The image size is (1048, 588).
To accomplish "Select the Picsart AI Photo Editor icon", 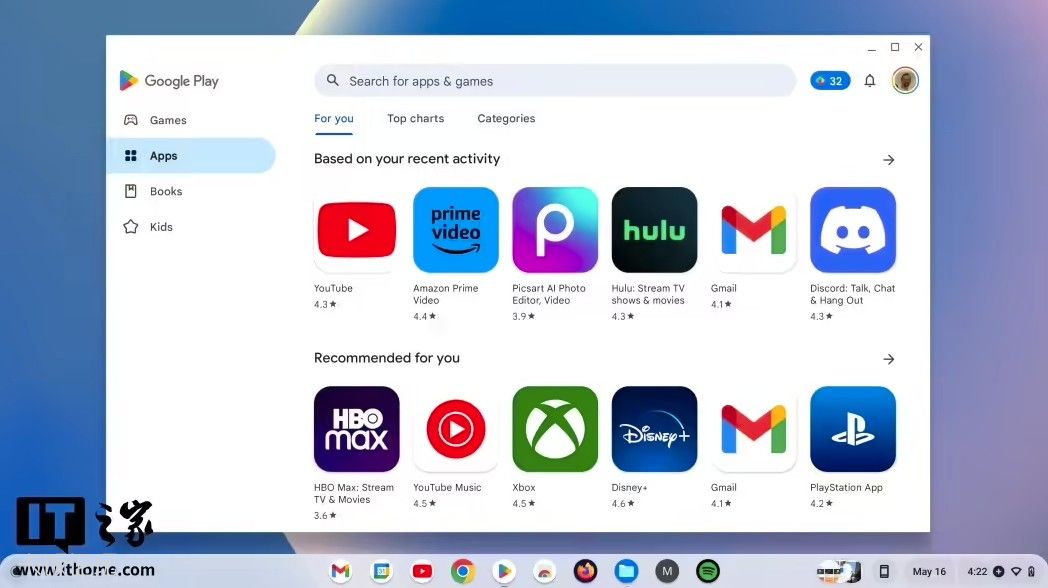I will tap(555, 230).
